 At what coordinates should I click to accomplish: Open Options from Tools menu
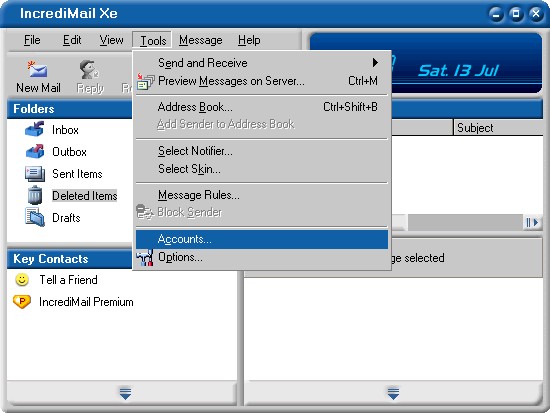(262, 257)
